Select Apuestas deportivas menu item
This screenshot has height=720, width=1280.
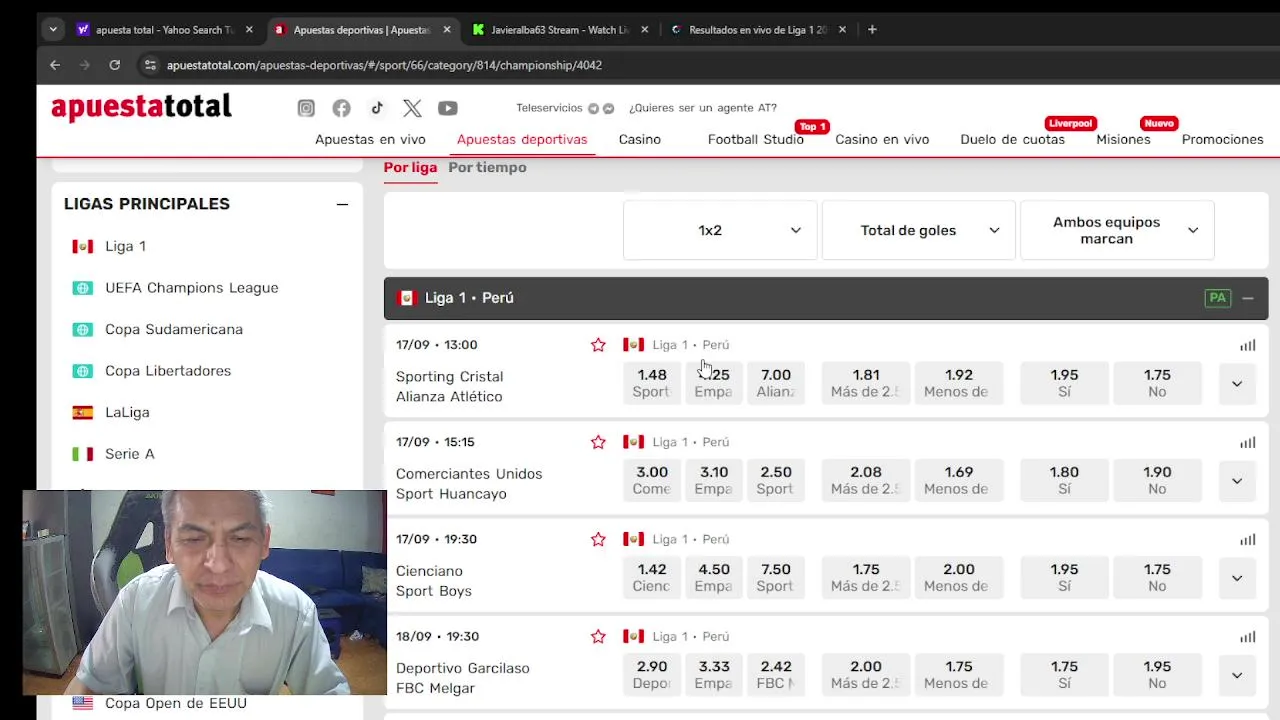(x=522, y=139)
